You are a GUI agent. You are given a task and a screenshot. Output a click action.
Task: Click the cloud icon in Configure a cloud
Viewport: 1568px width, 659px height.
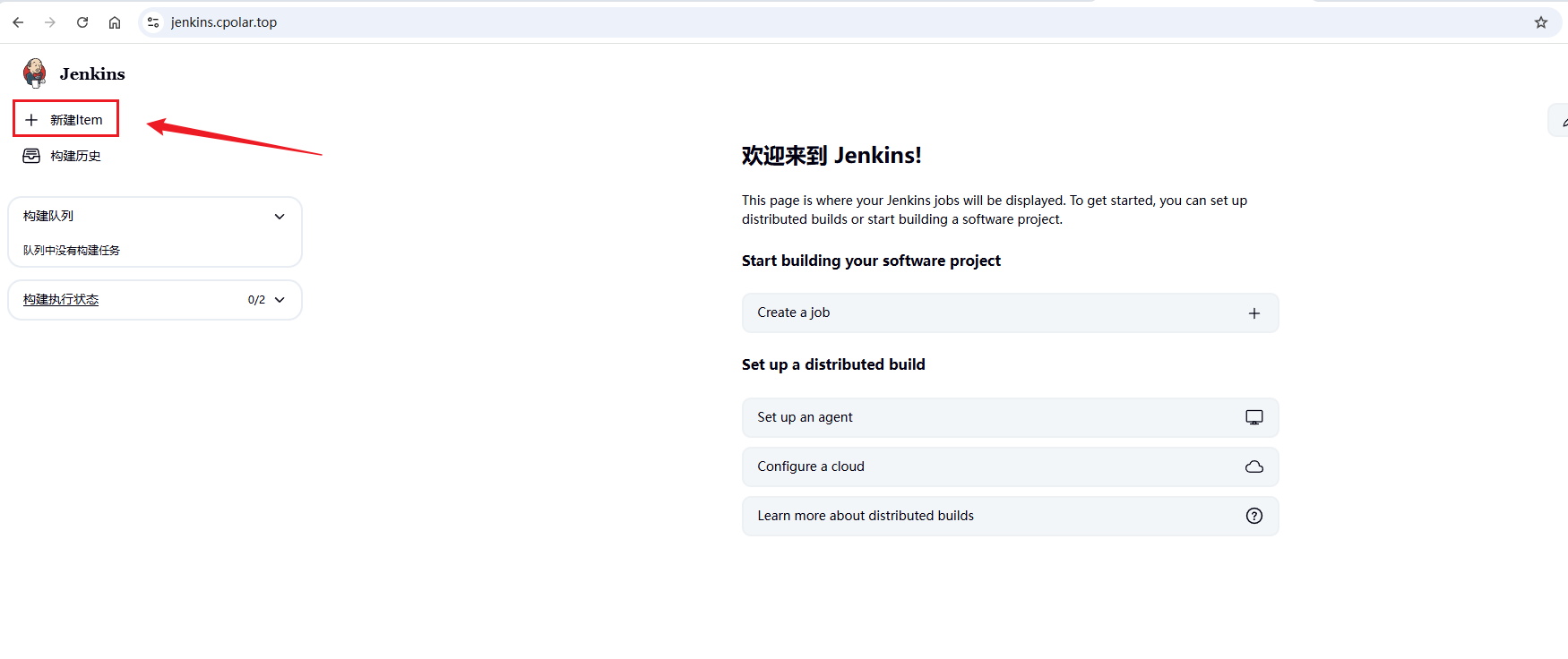tap(1254, 466)
